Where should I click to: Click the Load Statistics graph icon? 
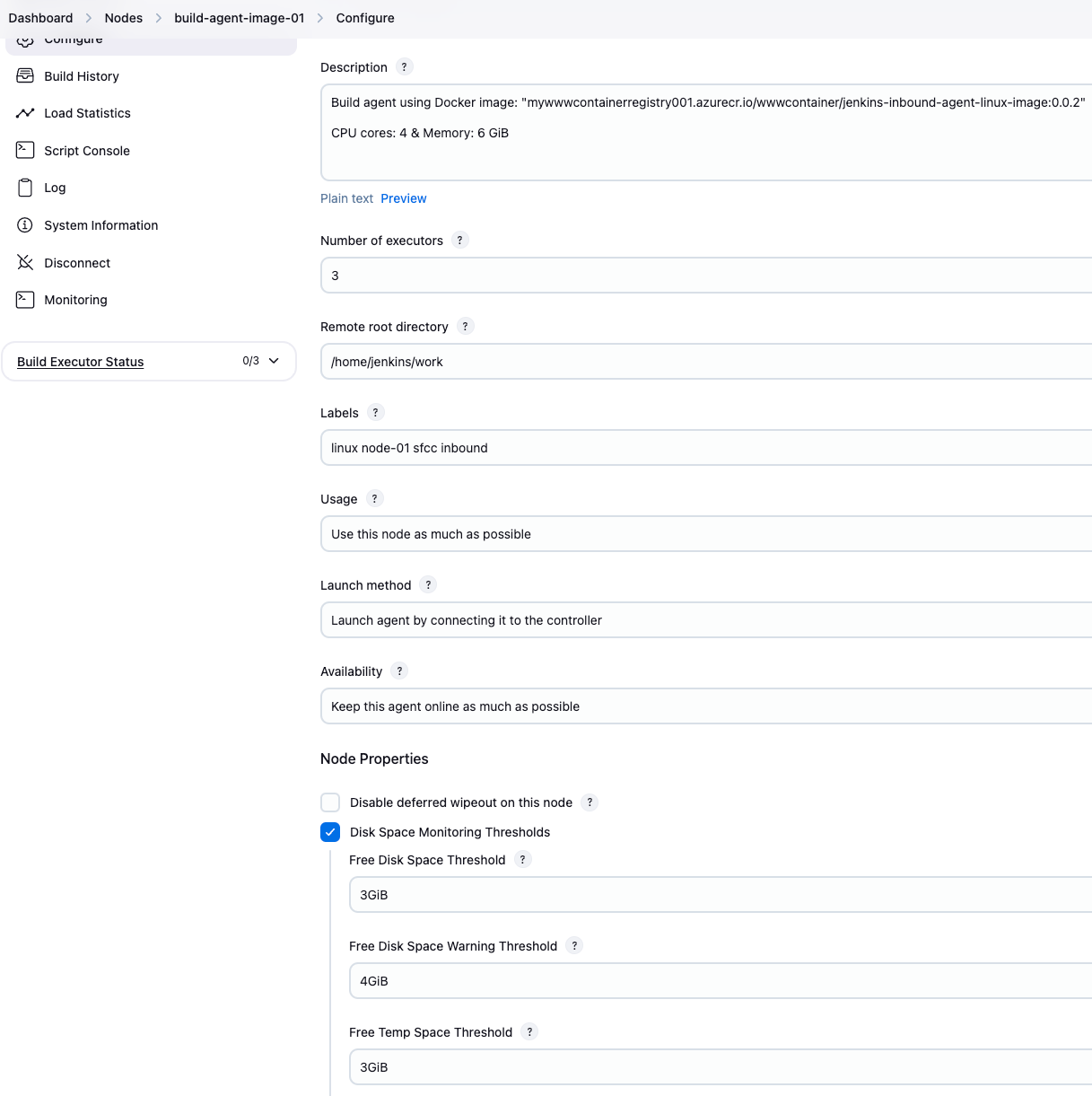25,113
